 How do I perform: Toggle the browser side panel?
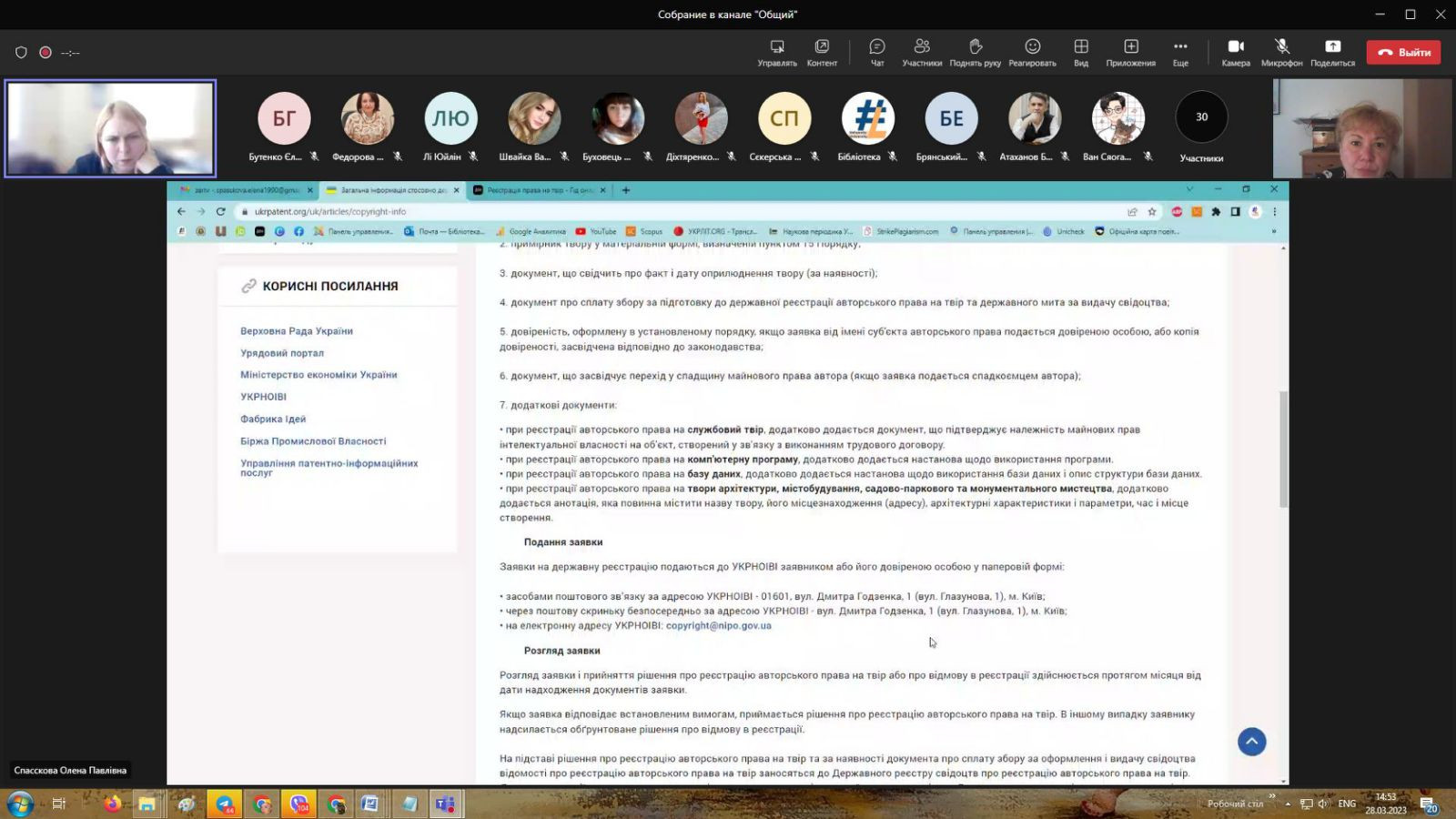click(1235, 211)
